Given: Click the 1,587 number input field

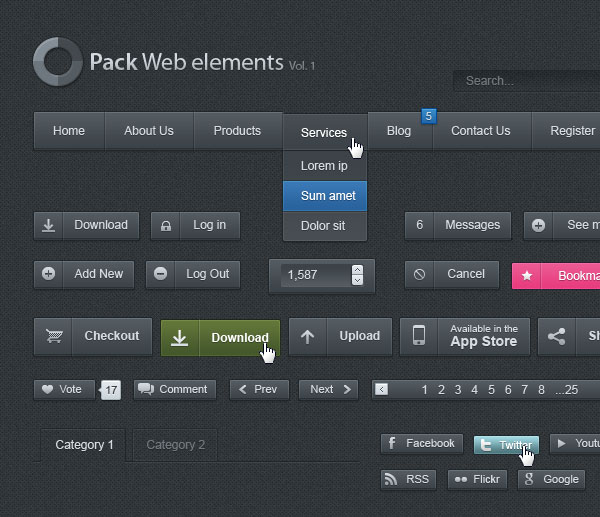Looking at the screenshot, I should click(x=316, y=275).
